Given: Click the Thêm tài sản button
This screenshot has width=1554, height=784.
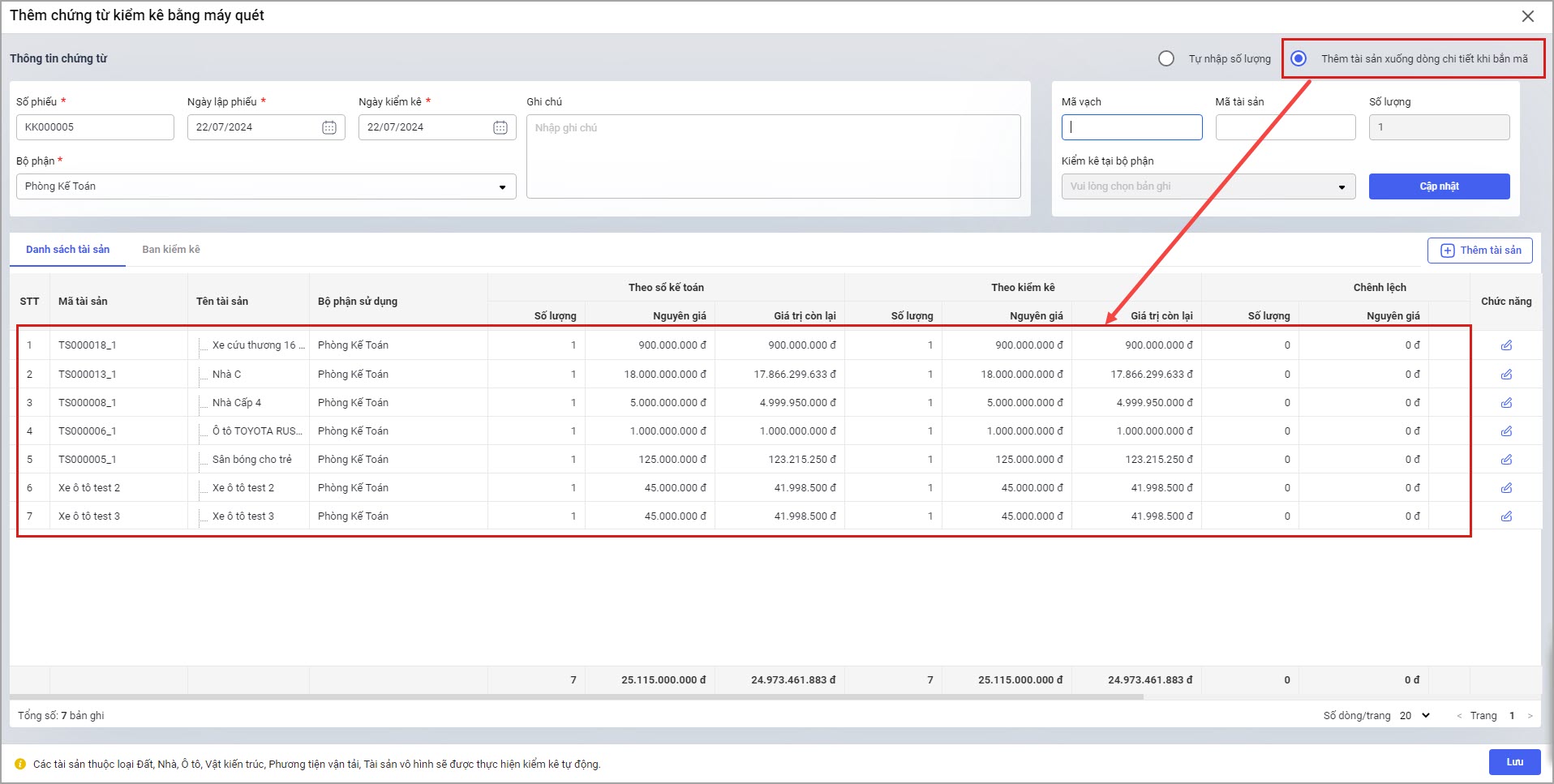Looking at the screenshot, I should coord(1479,251).
